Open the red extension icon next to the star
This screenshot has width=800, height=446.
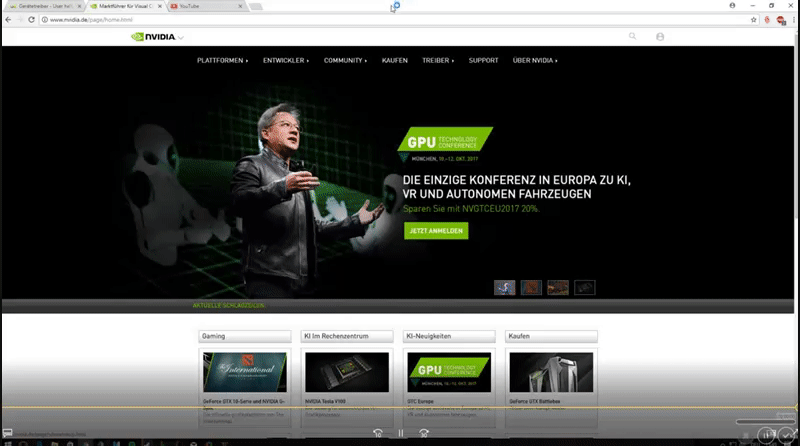point(767,19)
